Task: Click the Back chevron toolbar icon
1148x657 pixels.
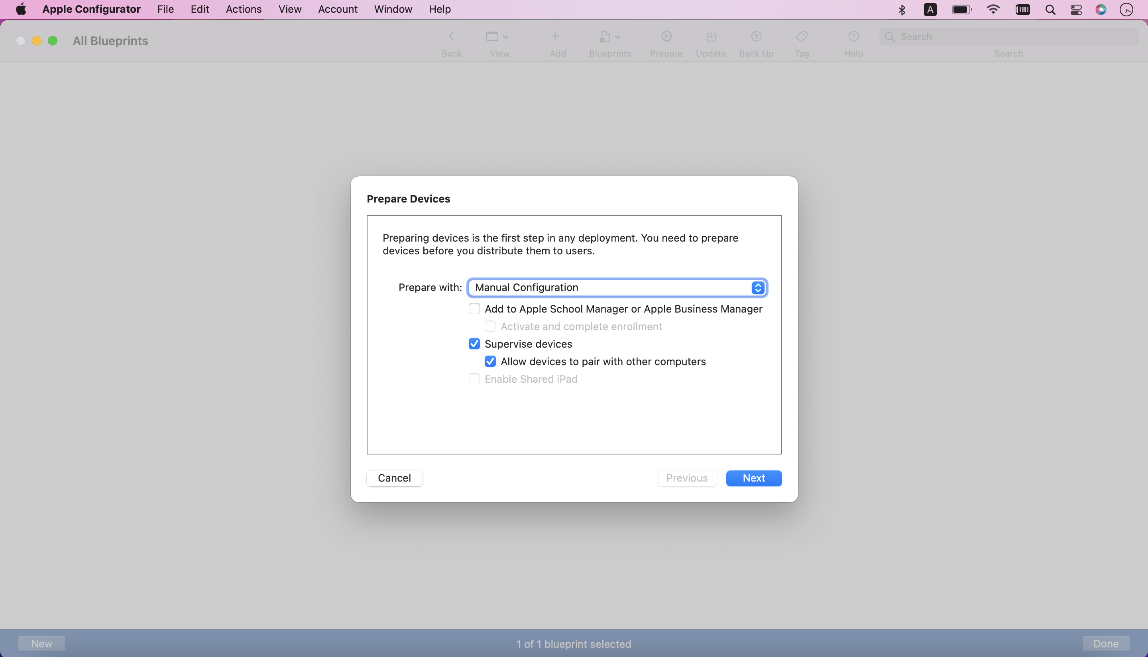Action: click(452, 37)
